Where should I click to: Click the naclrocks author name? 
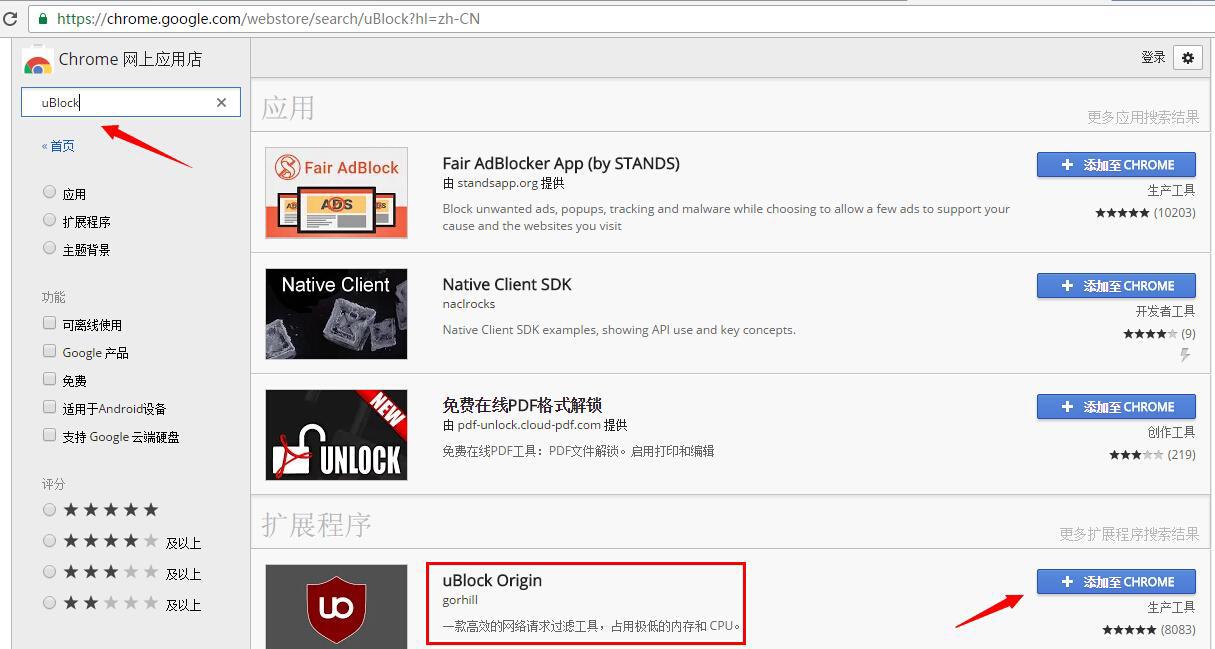(469, 304)
